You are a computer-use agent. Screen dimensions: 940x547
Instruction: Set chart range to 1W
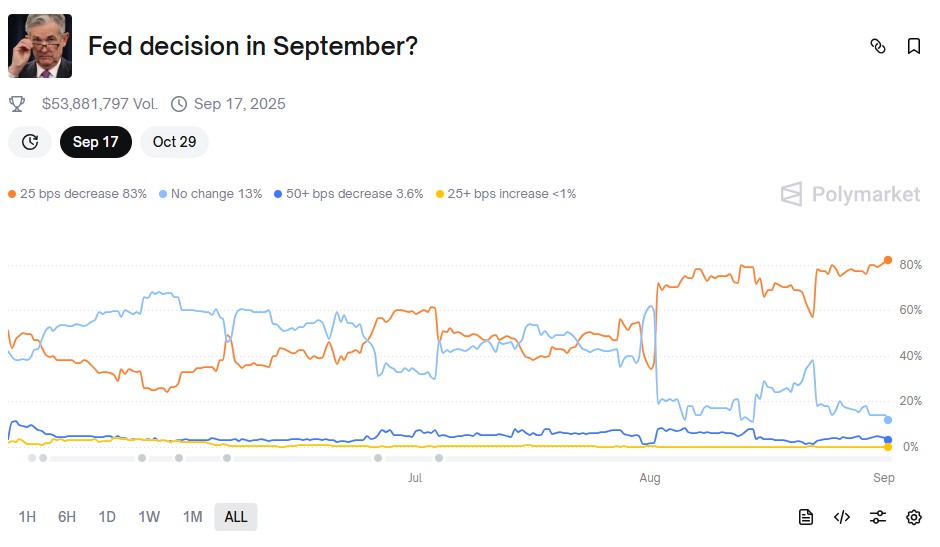pyautogui.click(x=149, y=517)
